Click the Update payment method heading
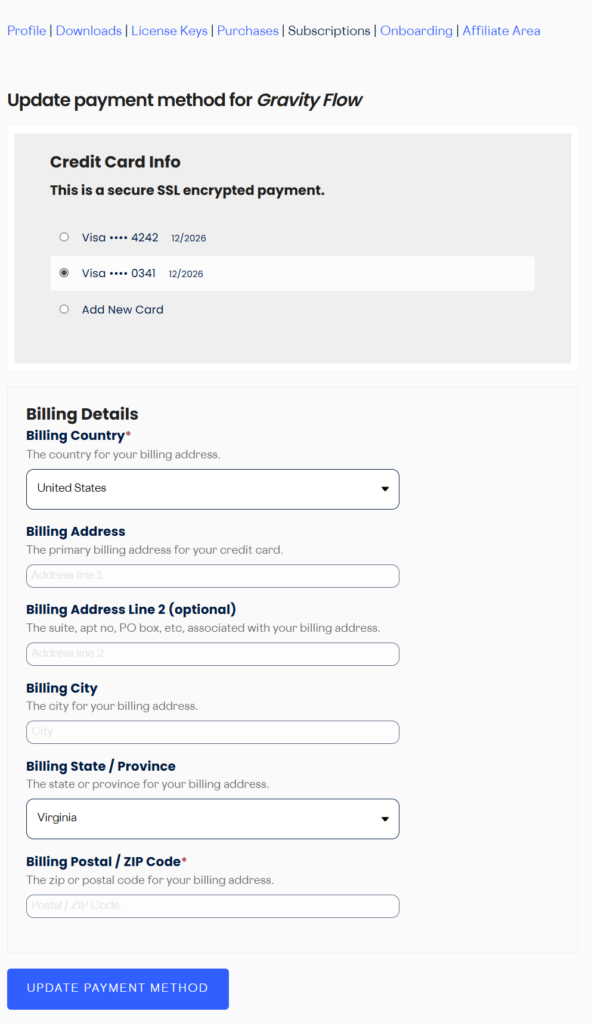592x1024 pixels. [x=185, y=100]
